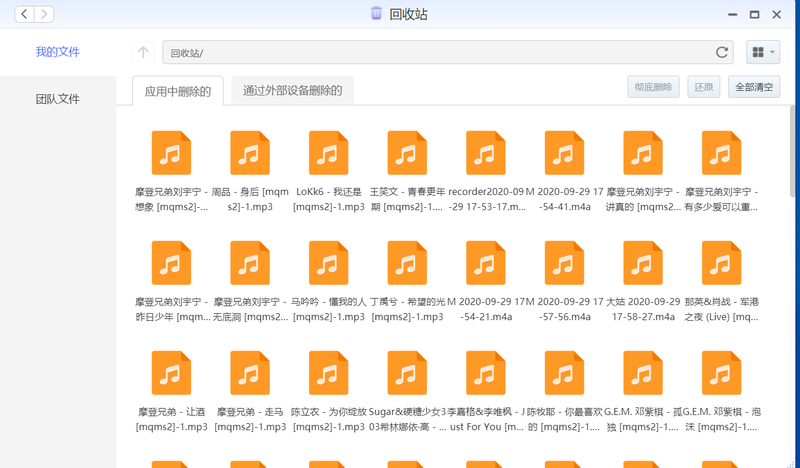Select Sugar&硬糖少女303 file icon

click(x=407, y=373)
